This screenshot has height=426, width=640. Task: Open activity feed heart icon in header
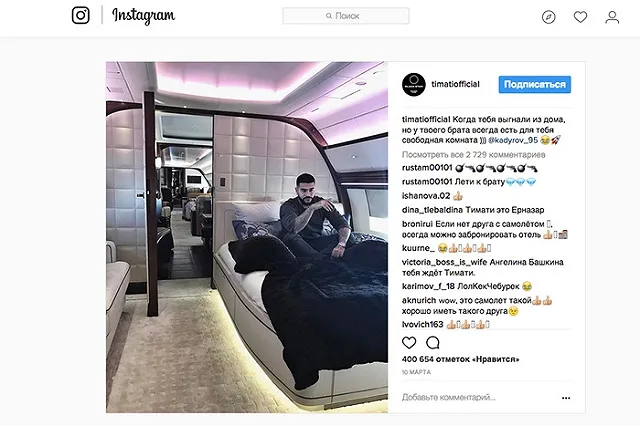point(580,17)
